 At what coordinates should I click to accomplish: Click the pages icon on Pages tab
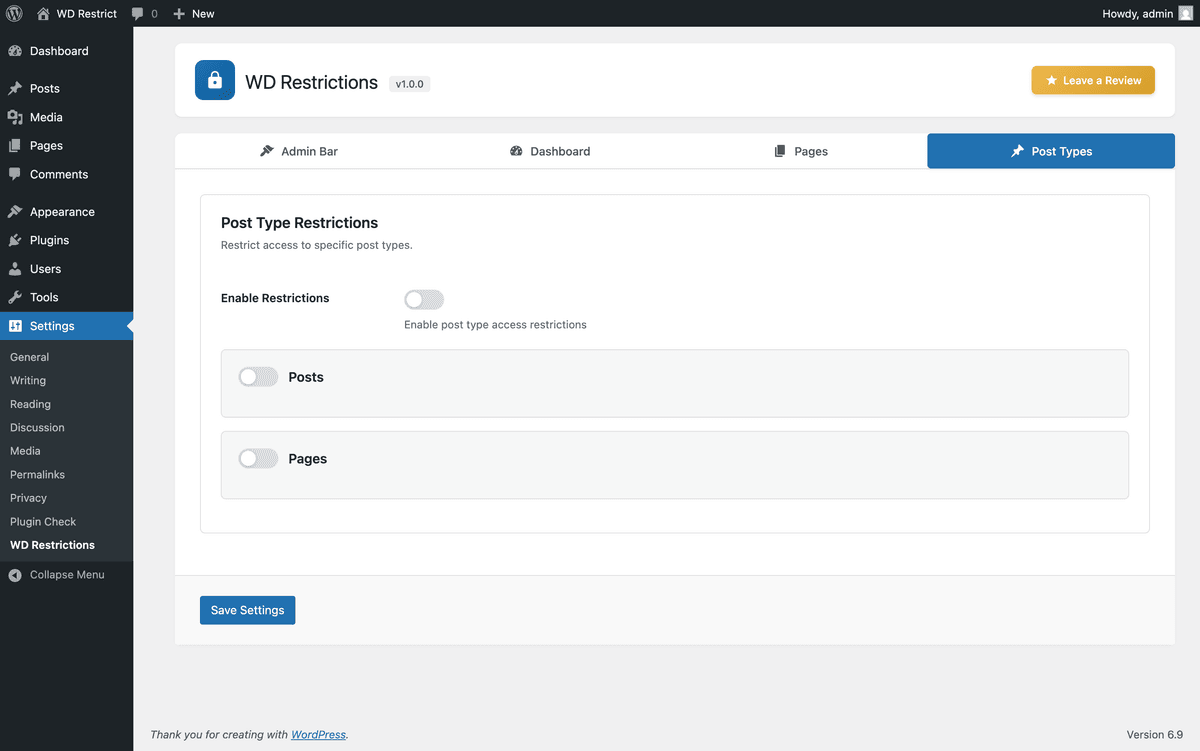click(x=780, y=151)
